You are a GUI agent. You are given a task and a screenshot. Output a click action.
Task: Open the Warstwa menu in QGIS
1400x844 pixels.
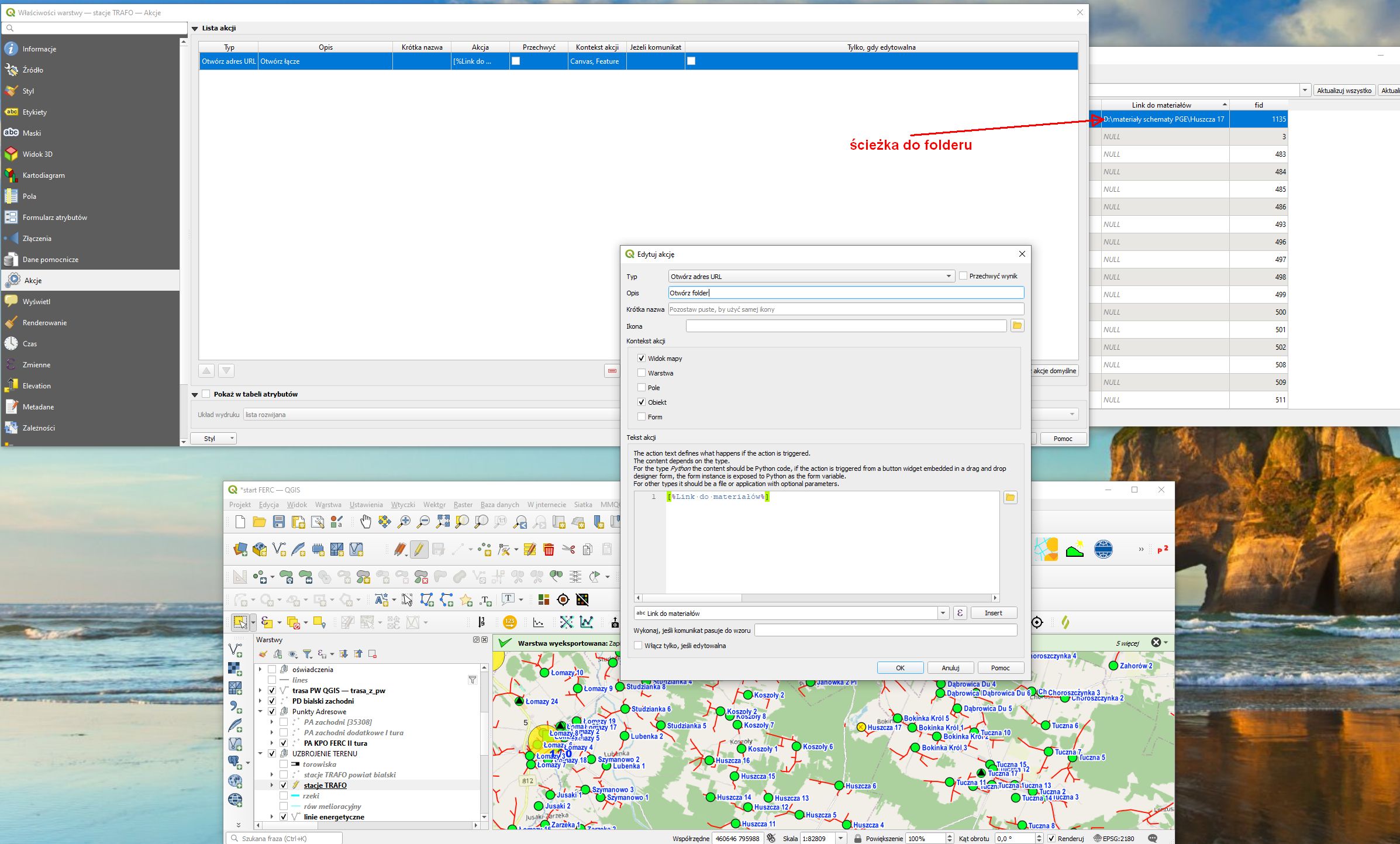(327, 505)
